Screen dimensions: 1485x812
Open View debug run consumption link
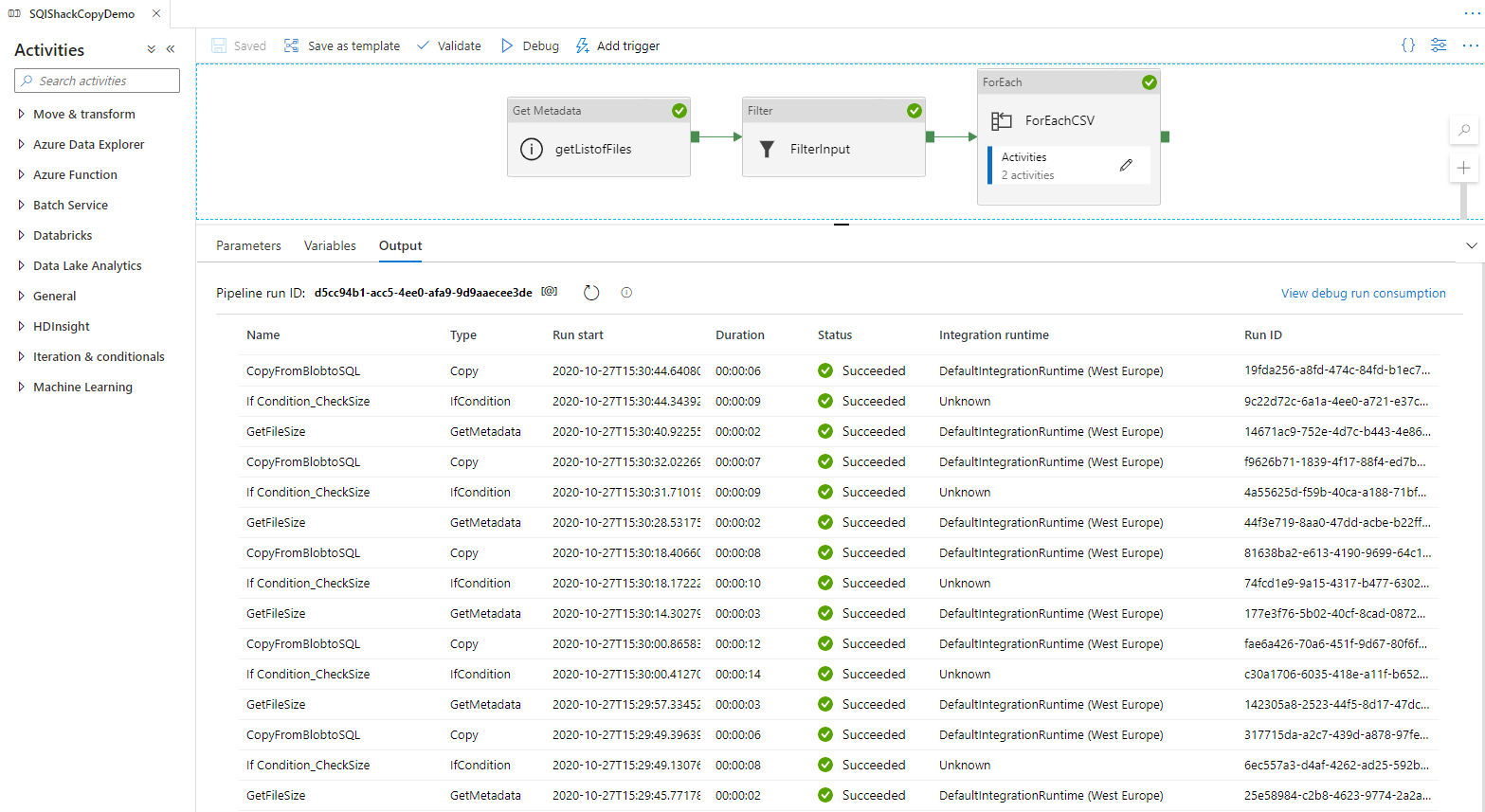(x=1363, y=293)
